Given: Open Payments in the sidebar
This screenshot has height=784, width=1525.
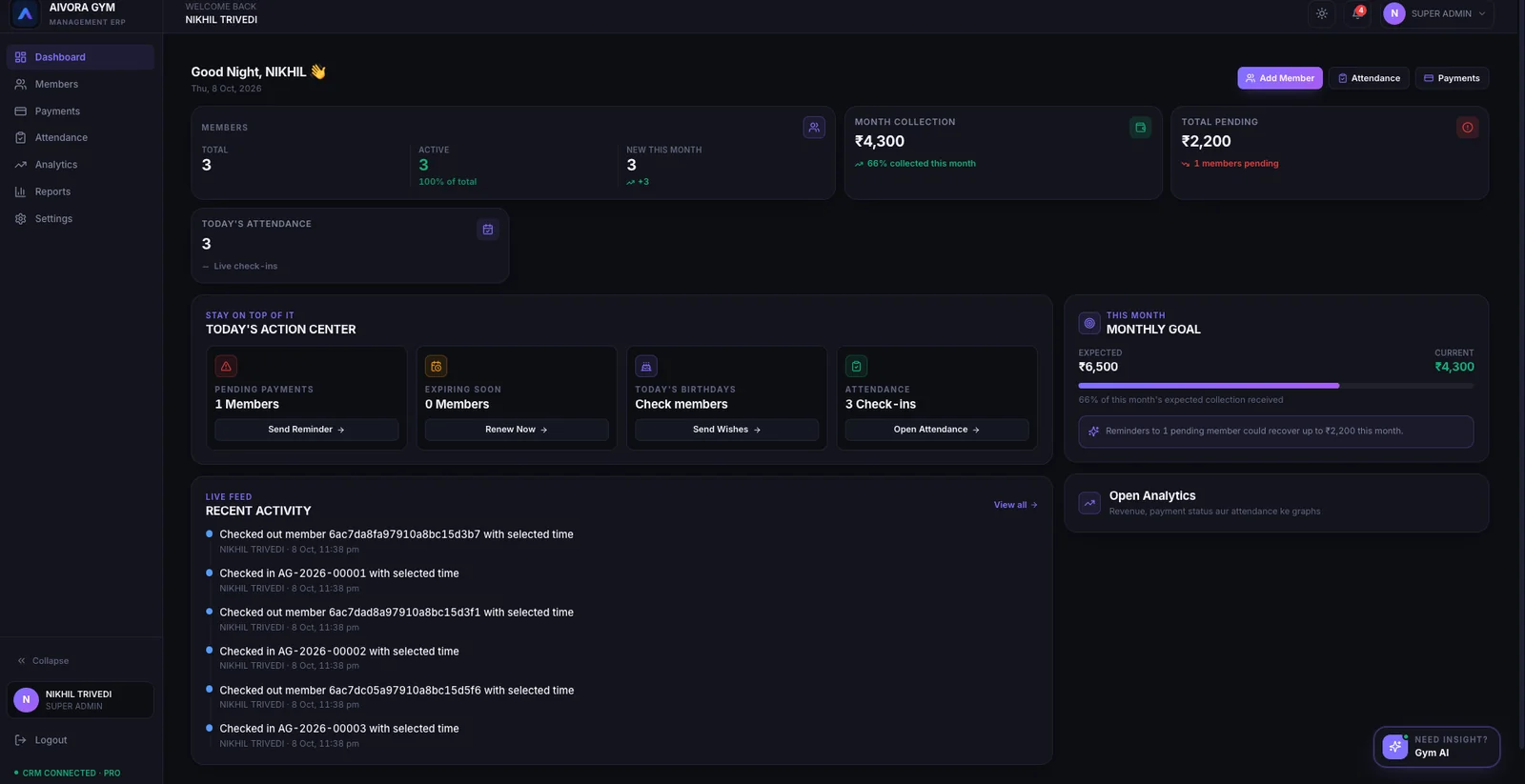Looking at the screenshot, I should pyautogui.click(x=80, y=111).
